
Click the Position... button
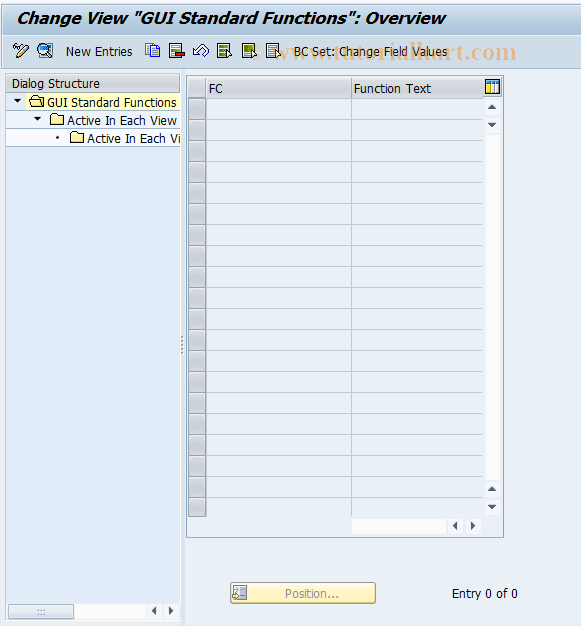click(303, 593)
